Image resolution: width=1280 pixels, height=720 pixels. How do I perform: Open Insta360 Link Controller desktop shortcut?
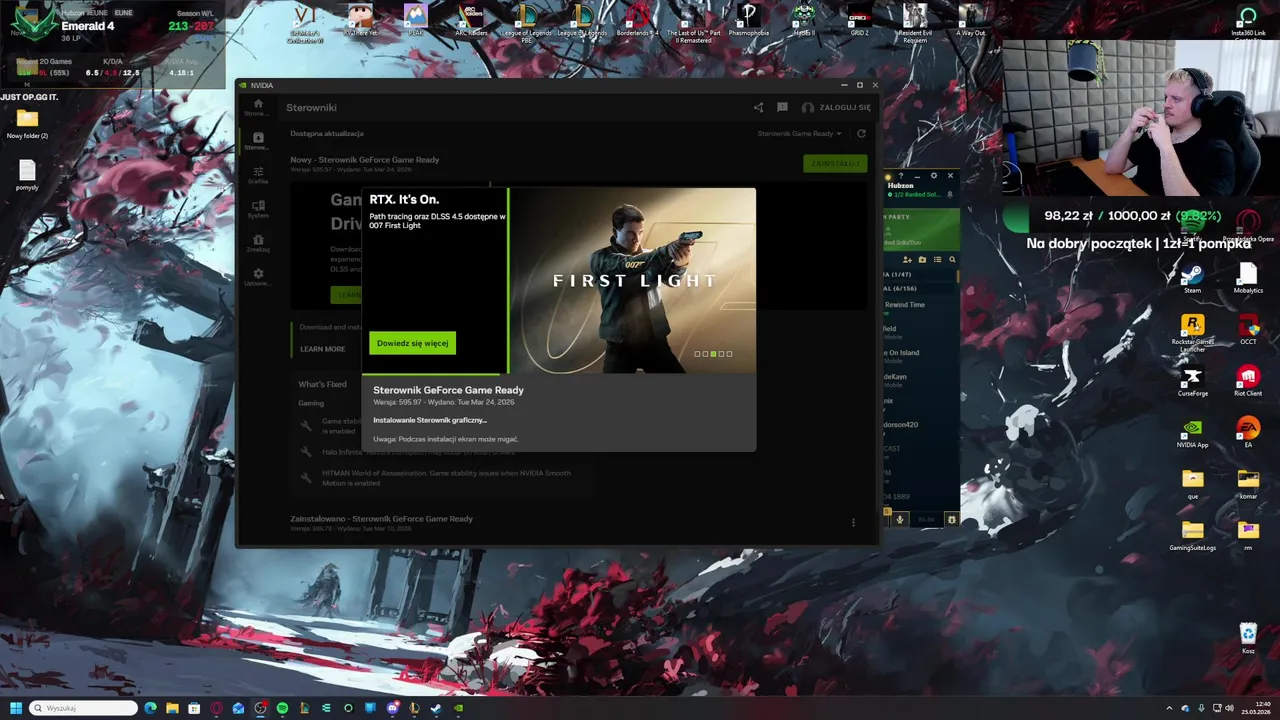1248,22
